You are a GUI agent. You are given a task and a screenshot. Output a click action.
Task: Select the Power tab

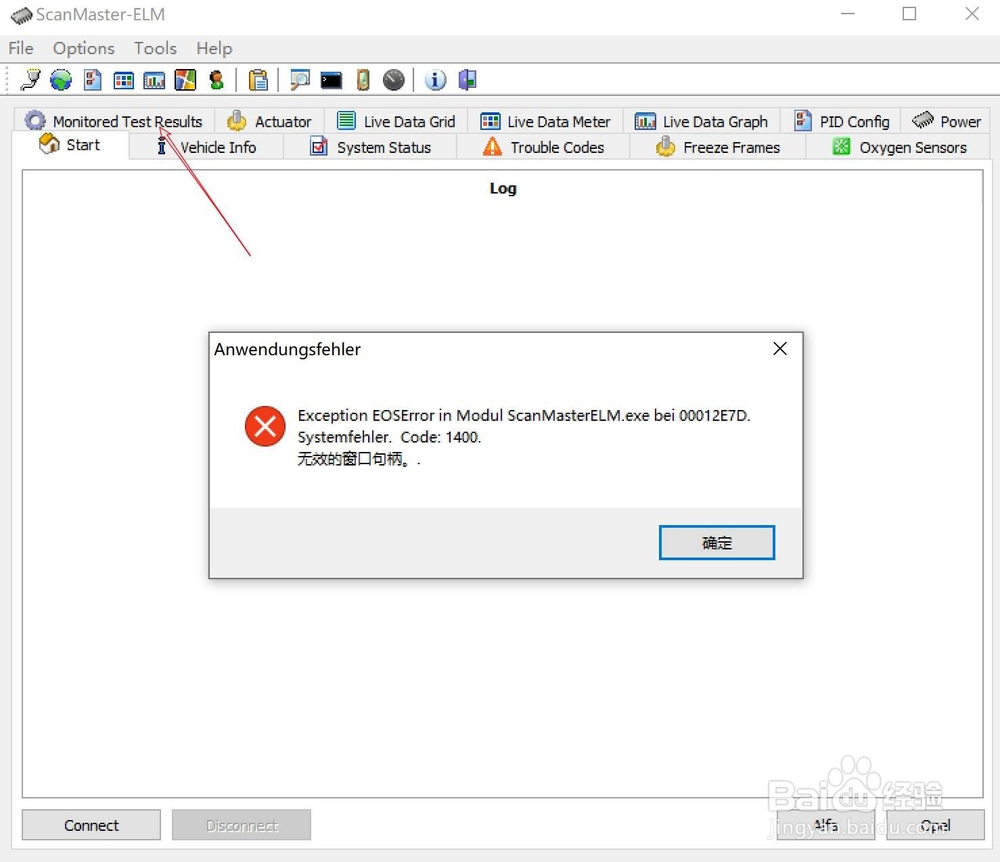946,121
